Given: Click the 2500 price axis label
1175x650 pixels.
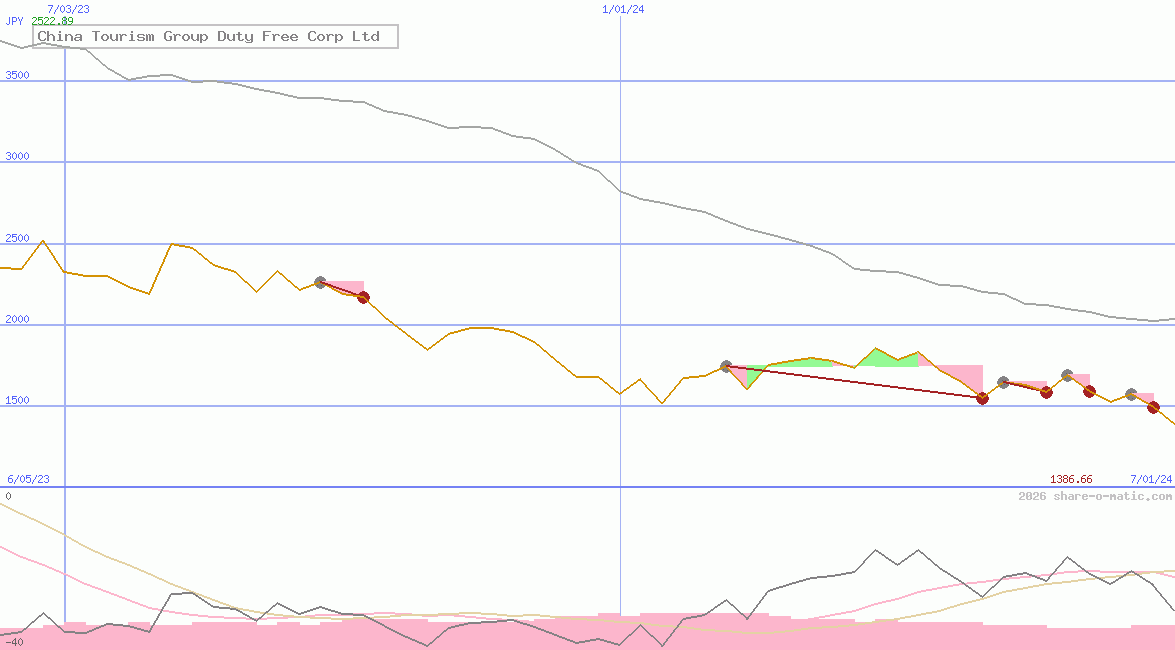Looking at the screenshot, I should point(17,238).
